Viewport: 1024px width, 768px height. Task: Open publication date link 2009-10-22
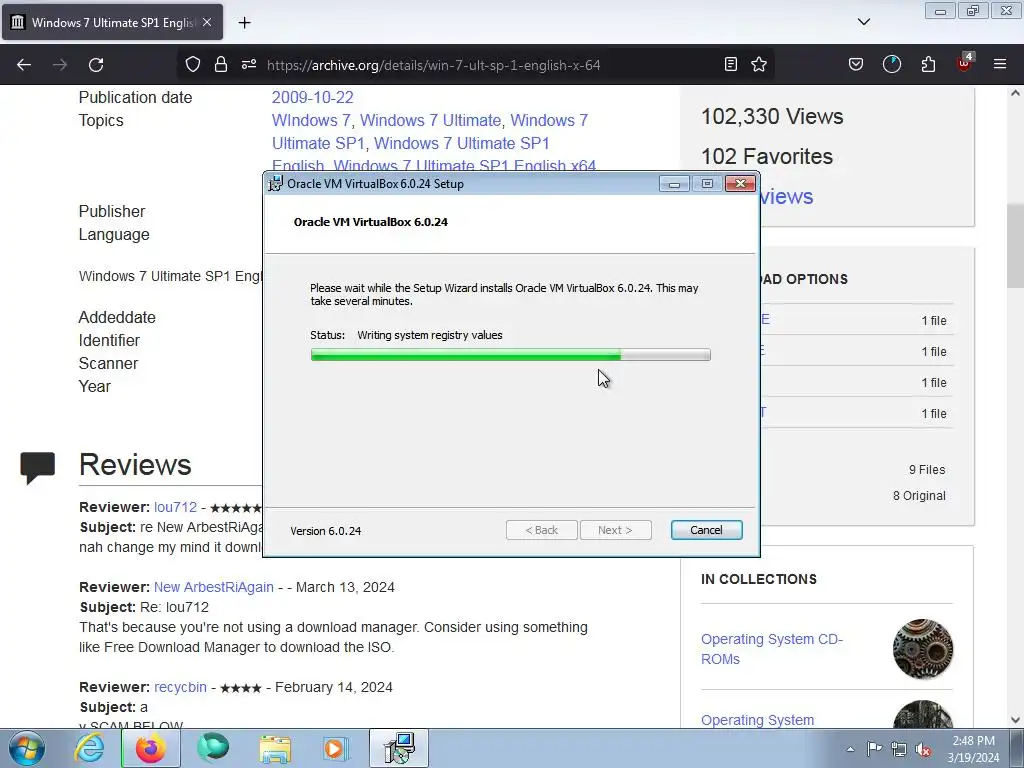(x=312, y=97)
